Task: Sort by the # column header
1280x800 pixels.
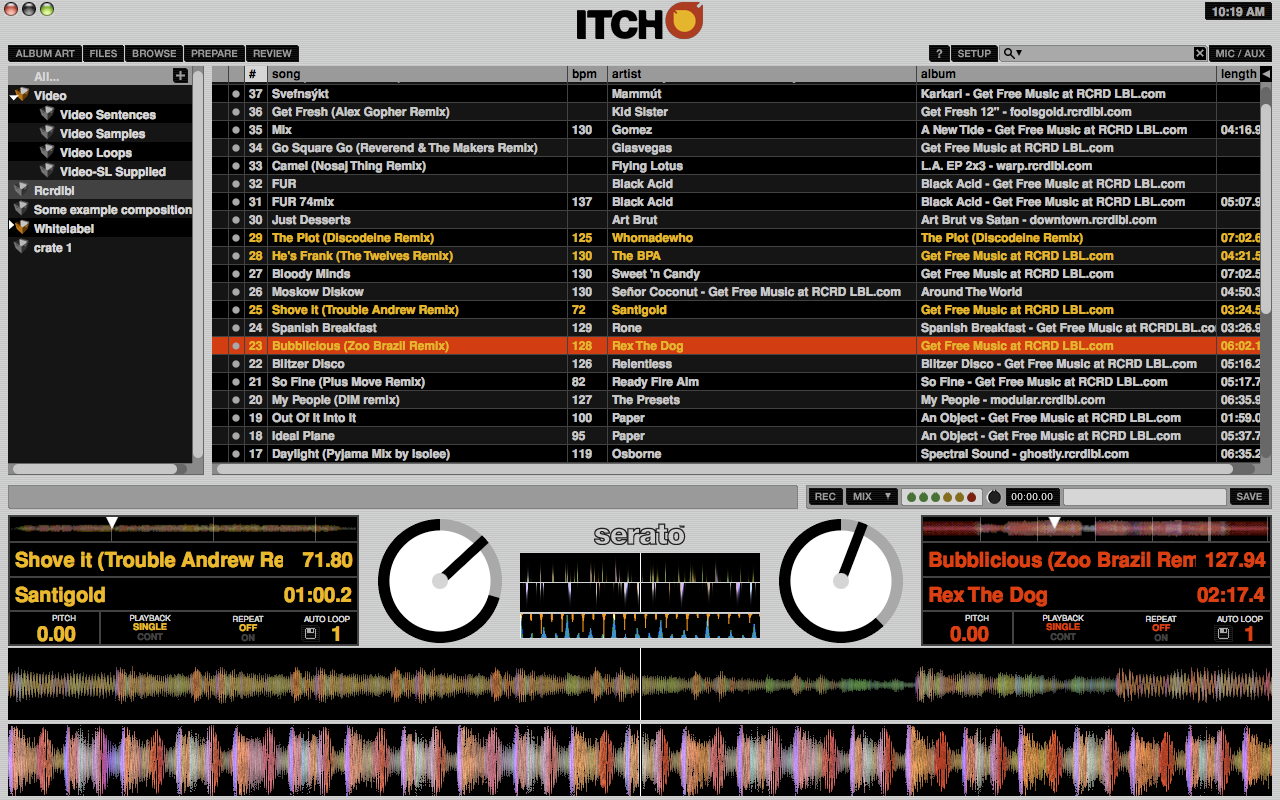Action: [256, 74]
